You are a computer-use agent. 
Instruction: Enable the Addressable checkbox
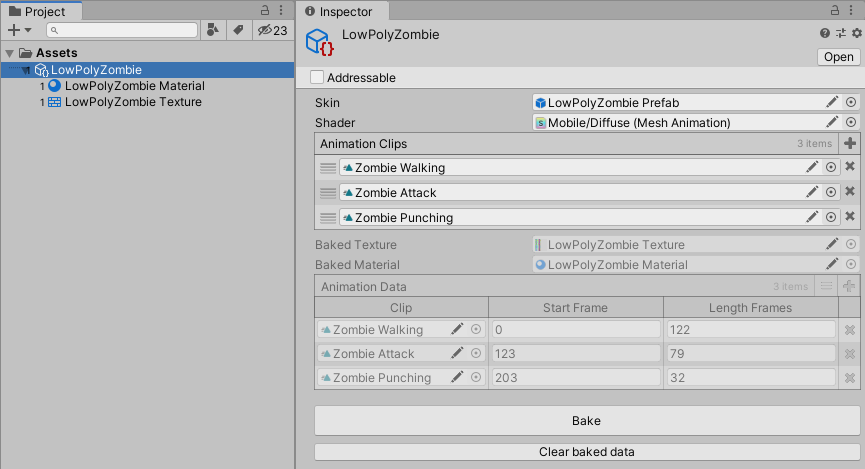[317, 77]
